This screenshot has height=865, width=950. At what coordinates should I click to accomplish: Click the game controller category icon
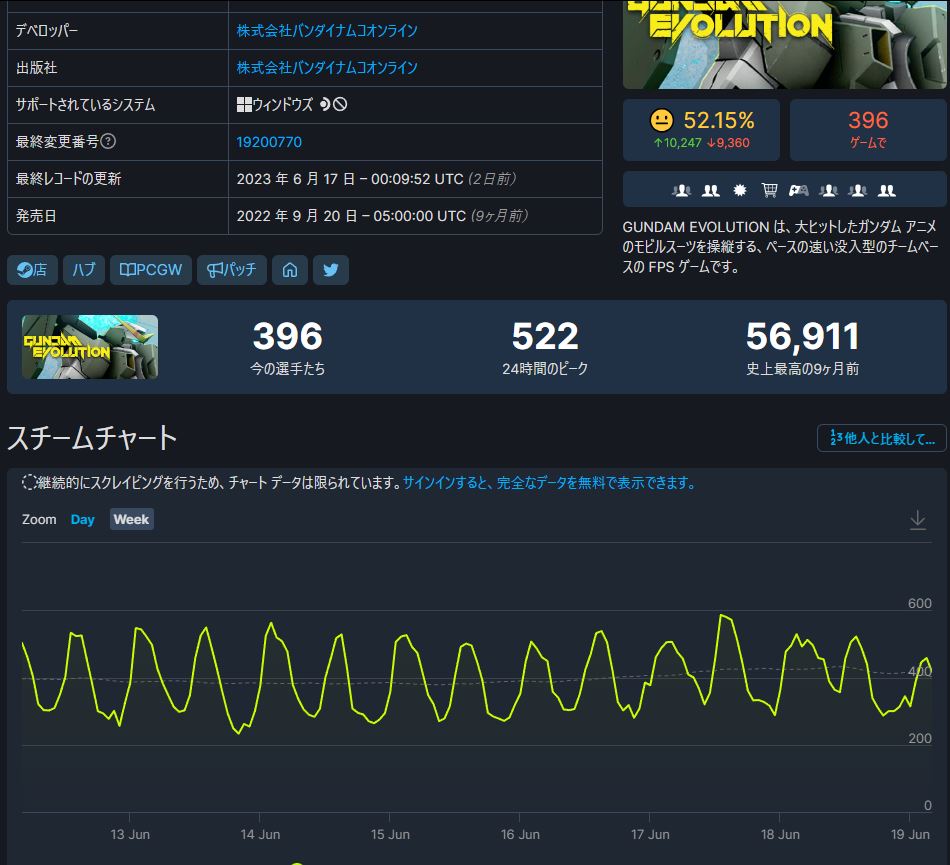click(798, 190)
